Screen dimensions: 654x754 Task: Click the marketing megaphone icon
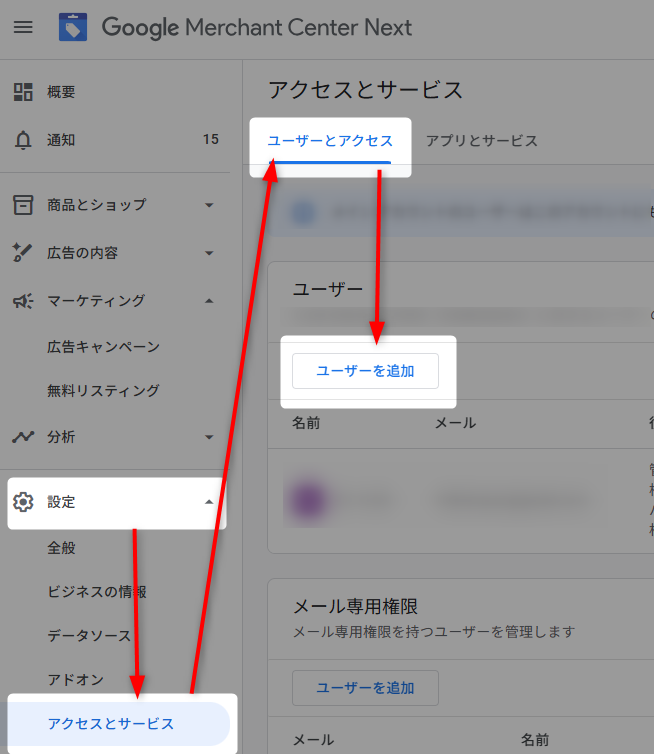[23, 301]
